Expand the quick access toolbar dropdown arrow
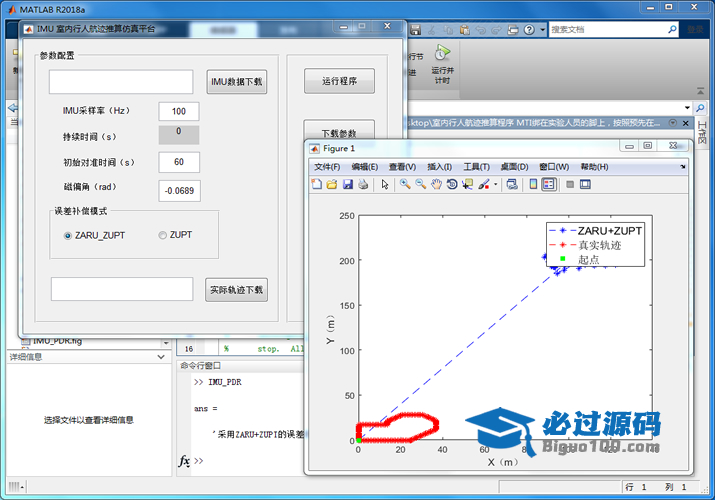This screenshot has width=715, height=500. (542, 30)
